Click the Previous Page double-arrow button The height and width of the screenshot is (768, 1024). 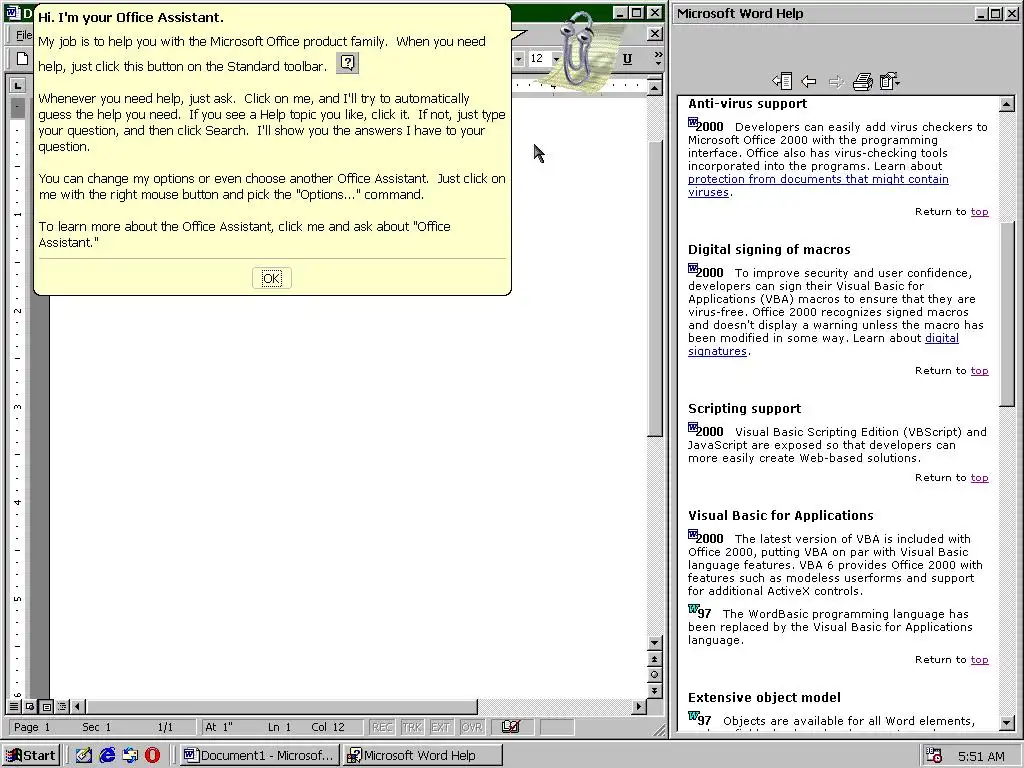click(654, 659)
